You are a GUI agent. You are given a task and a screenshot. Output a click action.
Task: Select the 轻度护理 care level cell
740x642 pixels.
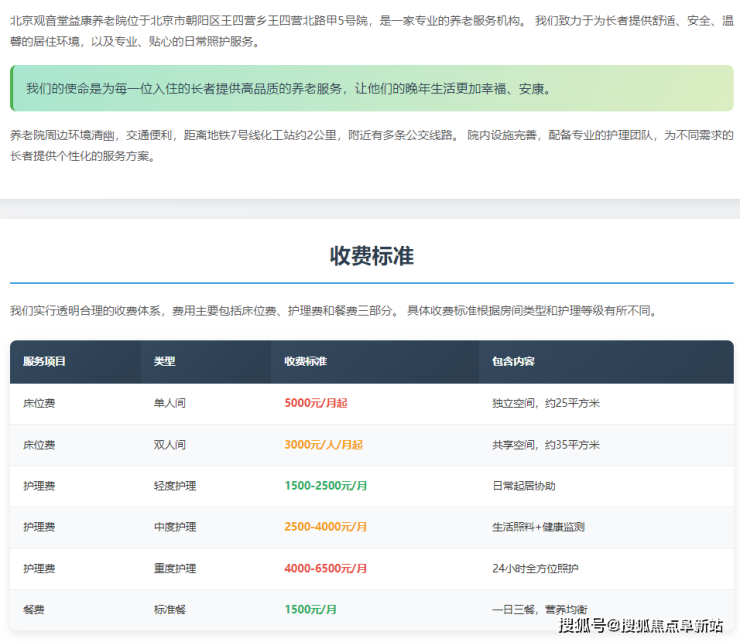[x=174, y=486]
